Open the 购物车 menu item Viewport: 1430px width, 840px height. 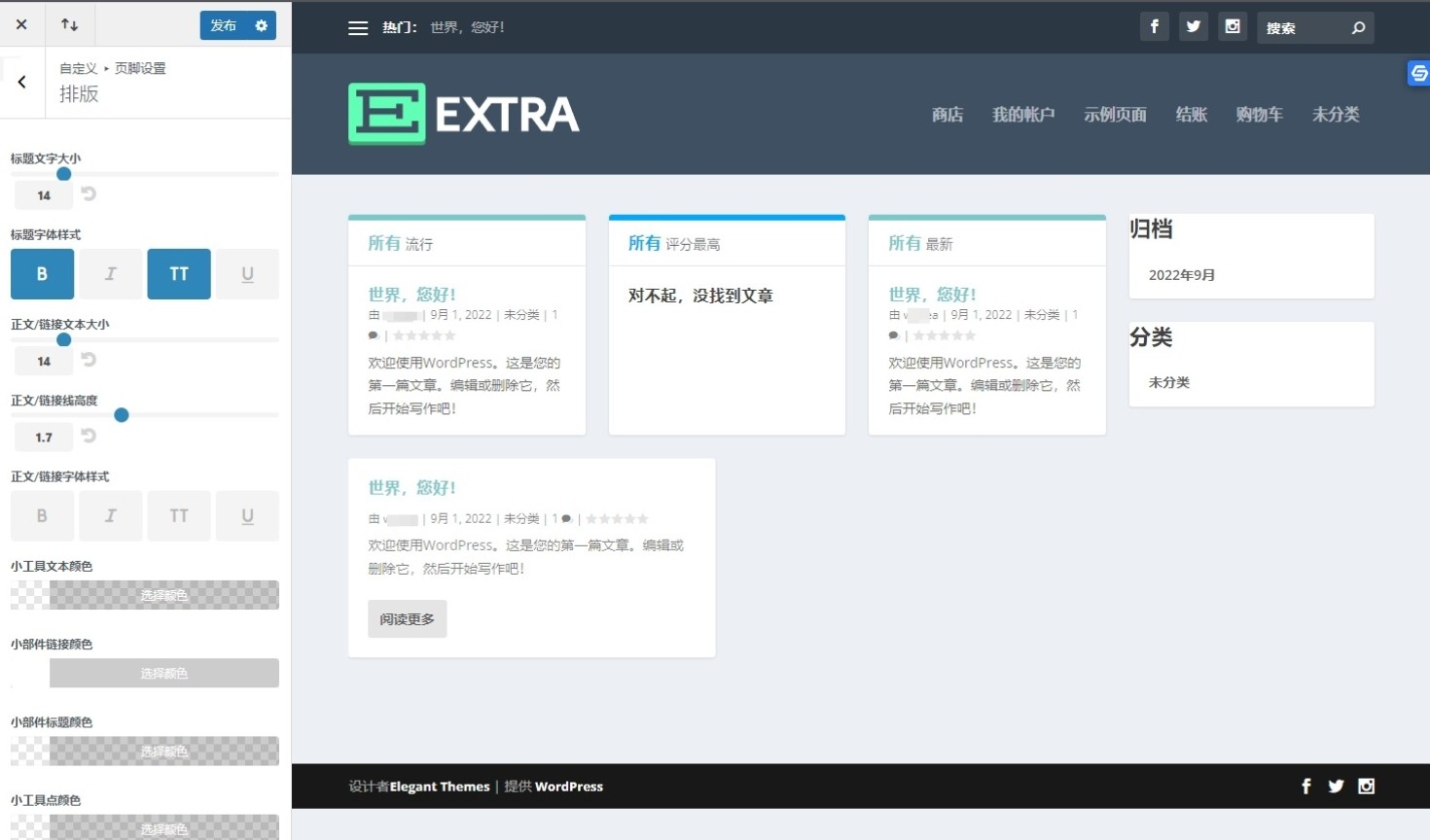tap(1259, 114)
